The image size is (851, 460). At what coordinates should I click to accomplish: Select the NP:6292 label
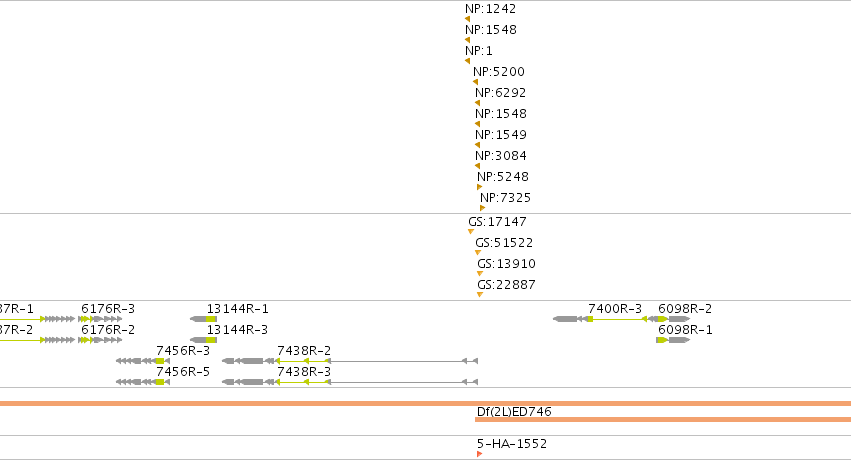500,93
